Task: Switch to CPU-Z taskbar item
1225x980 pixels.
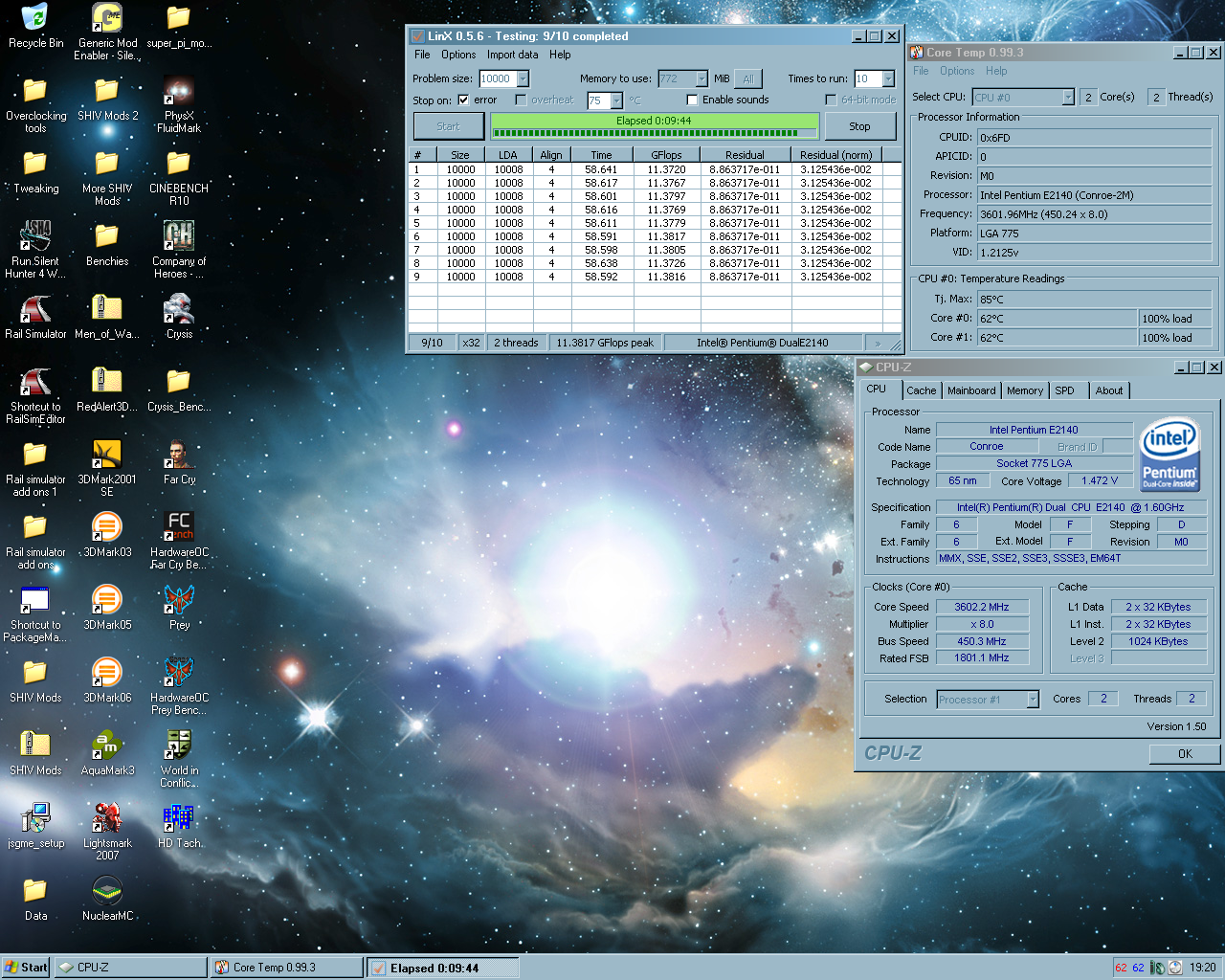Action: [130, 968]
